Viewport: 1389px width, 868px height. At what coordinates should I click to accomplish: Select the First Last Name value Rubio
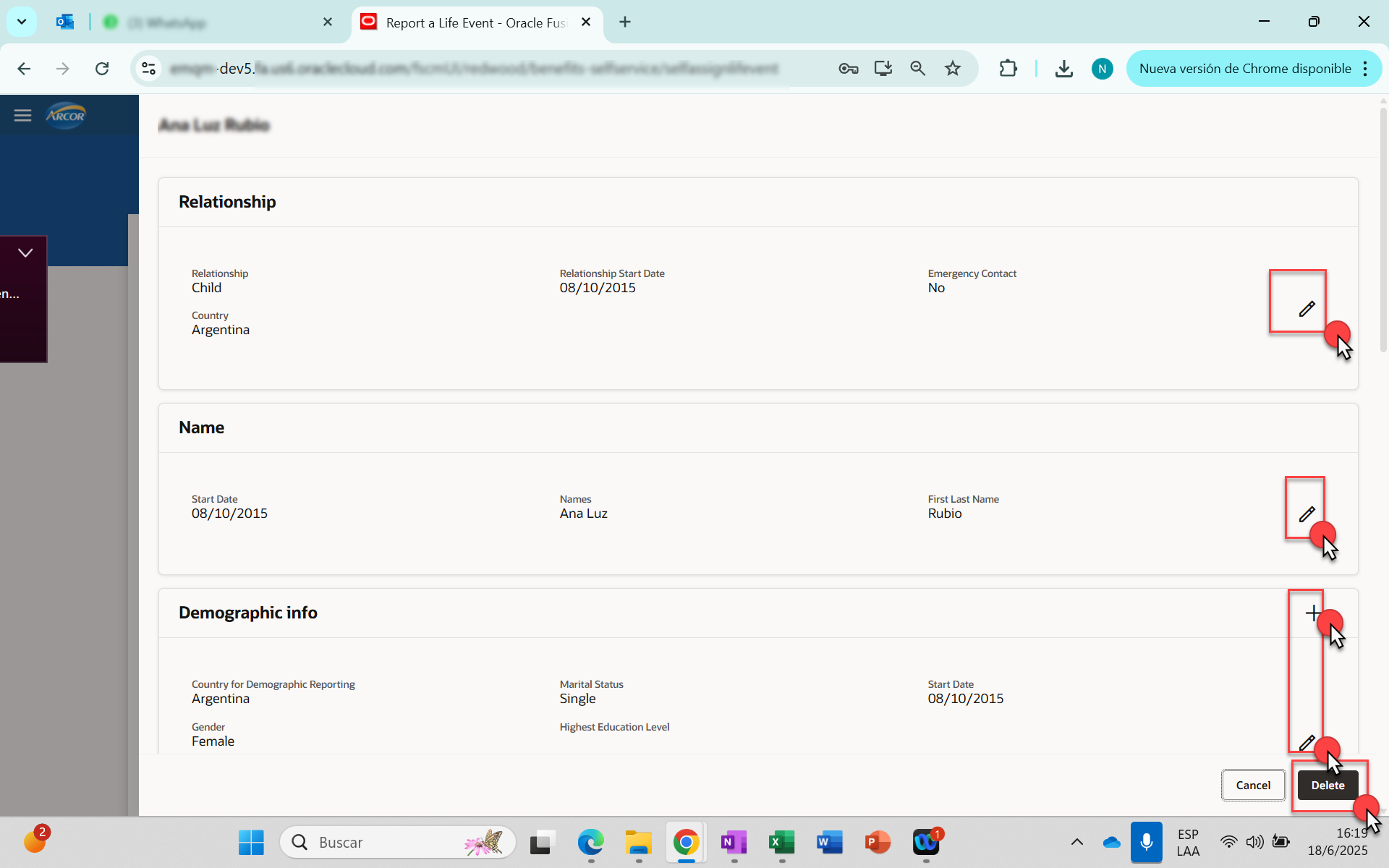[945, 514]
